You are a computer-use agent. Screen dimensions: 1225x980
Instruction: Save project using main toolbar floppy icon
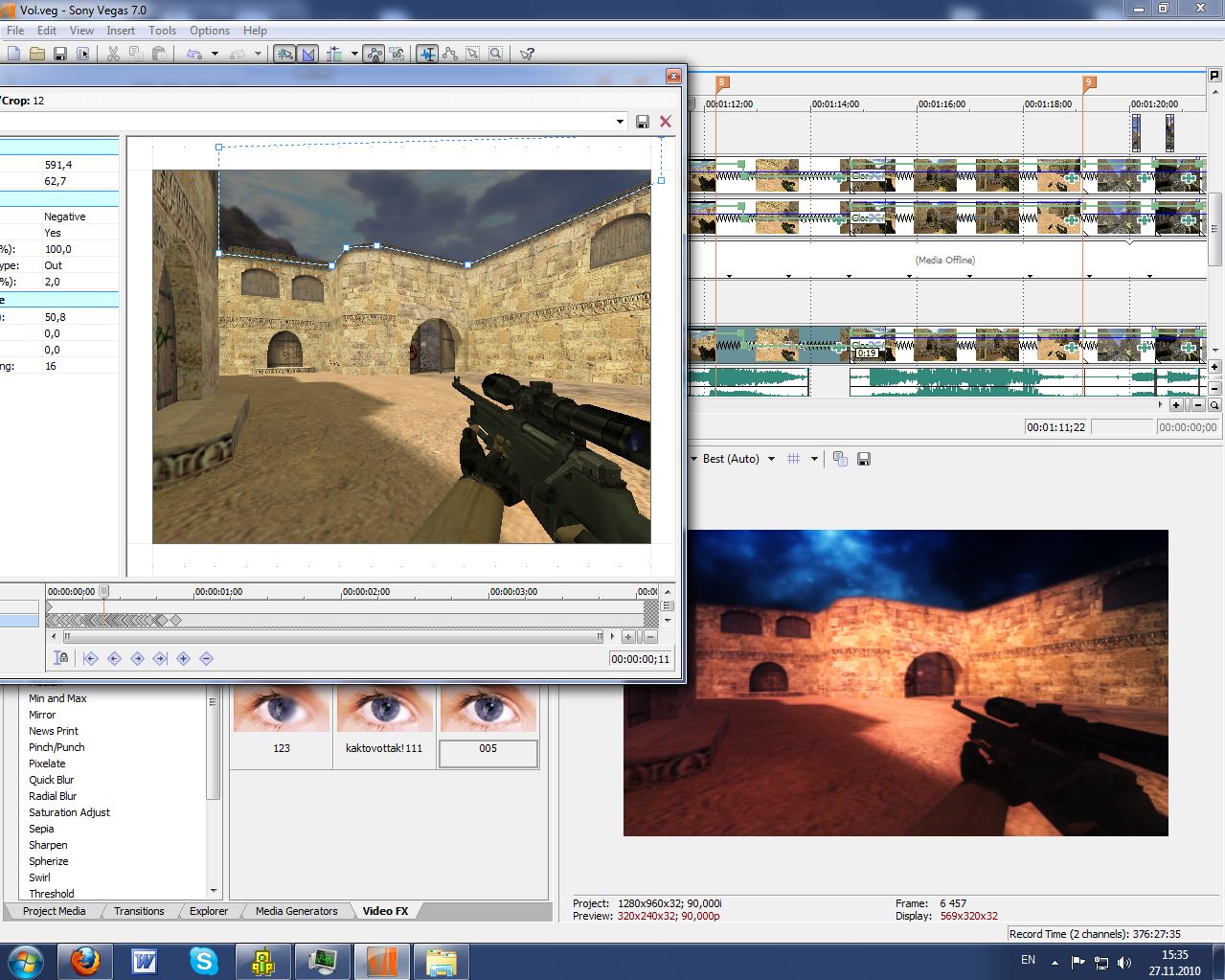59,55
